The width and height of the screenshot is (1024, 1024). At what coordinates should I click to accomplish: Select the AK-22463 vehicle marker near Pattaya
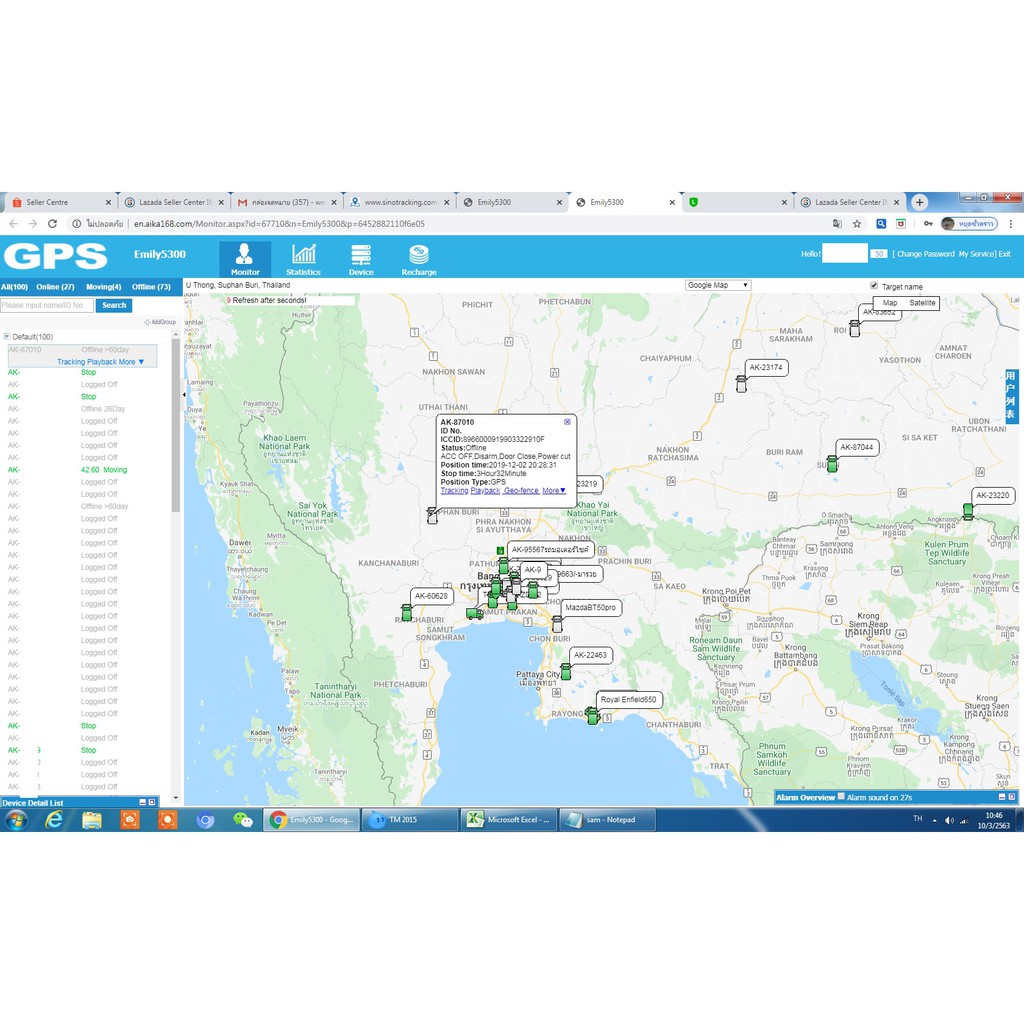tap(564, 672)
